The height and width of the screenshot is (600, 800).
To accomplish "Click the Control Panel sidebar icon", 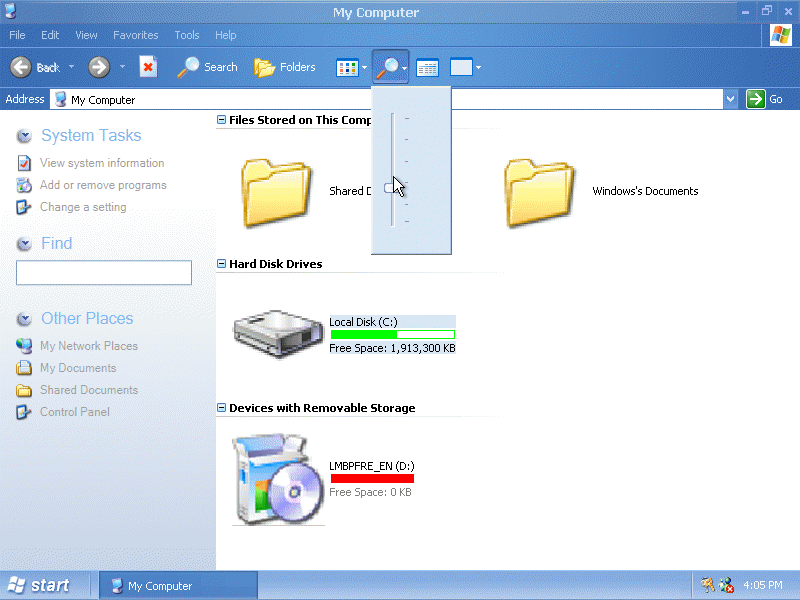I will 24,412.
